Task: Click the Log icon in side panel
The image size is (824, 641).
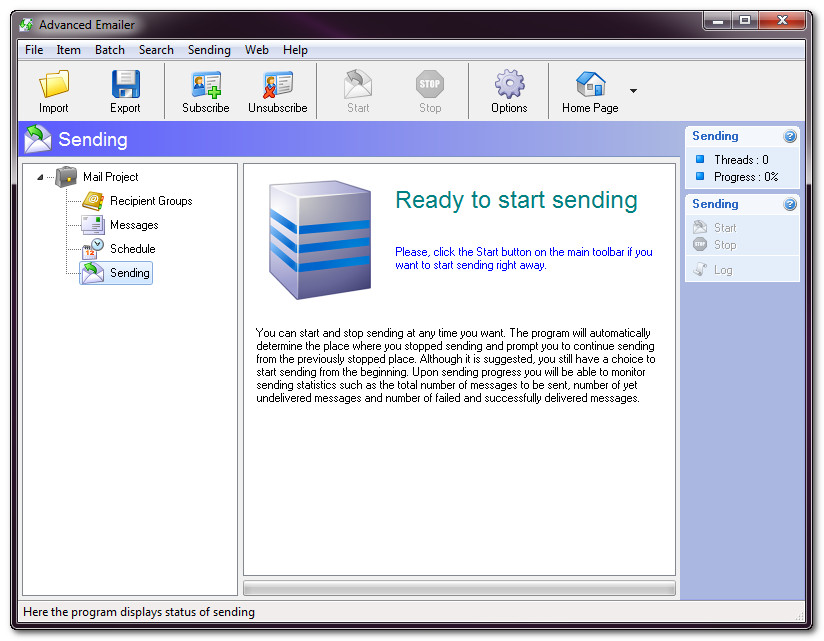Action: click(700, 270)
